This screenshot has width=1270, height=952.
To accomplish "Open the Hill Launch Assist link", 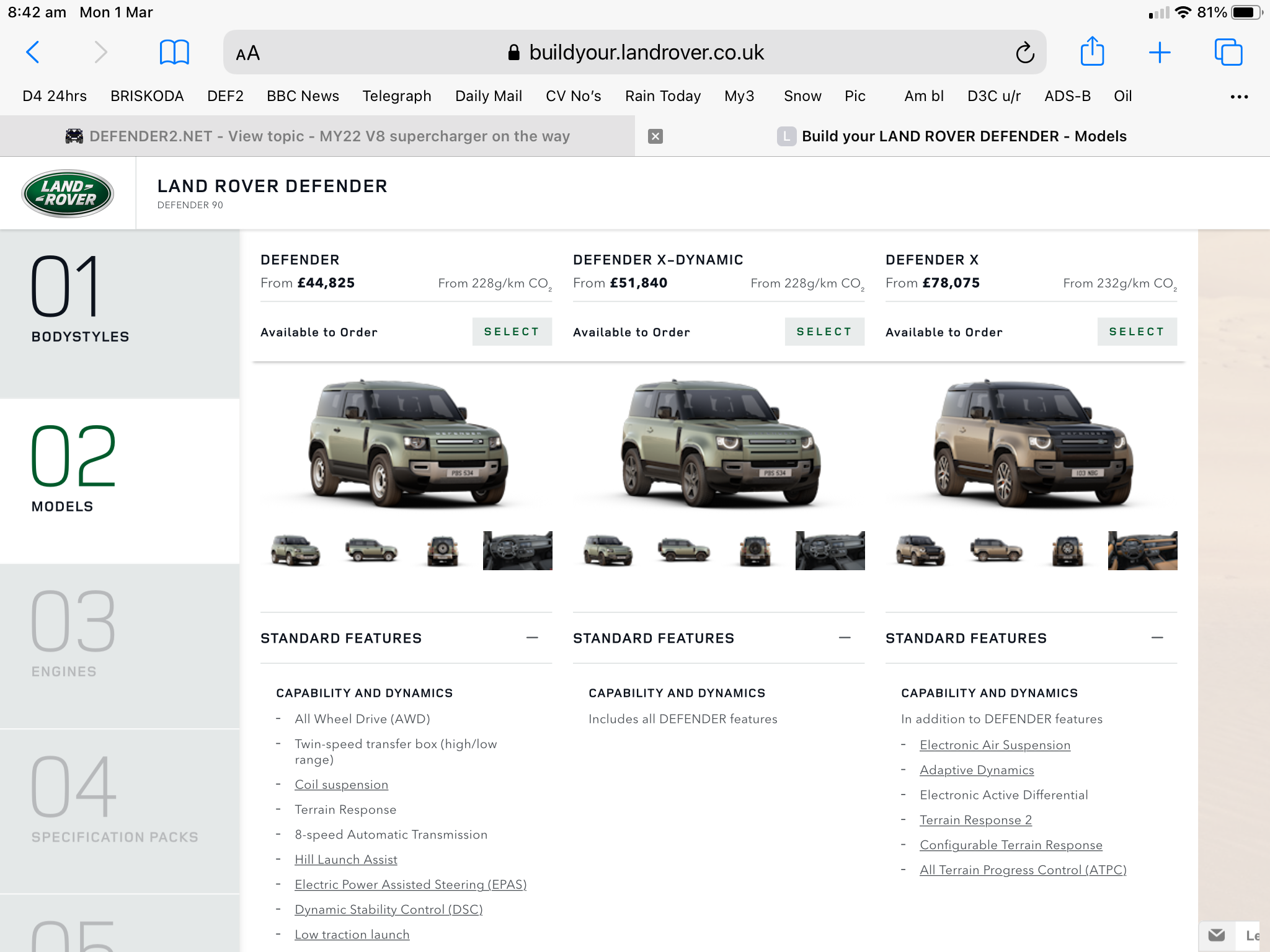I will tap(346, 860).
